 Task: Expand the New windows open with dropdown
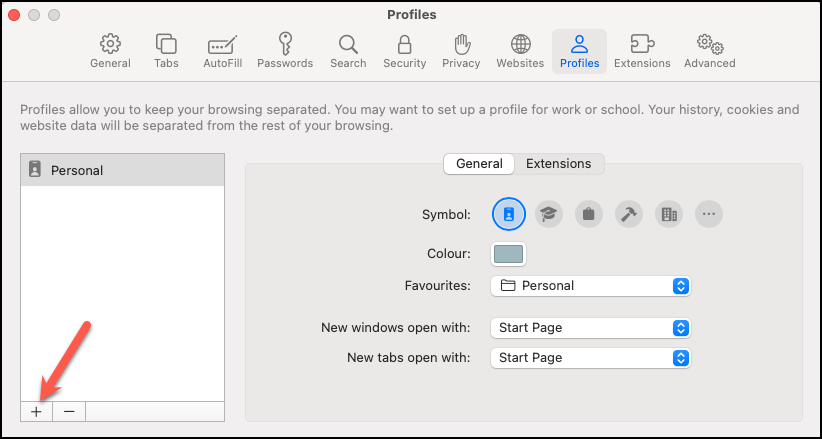tap(591, 328)
